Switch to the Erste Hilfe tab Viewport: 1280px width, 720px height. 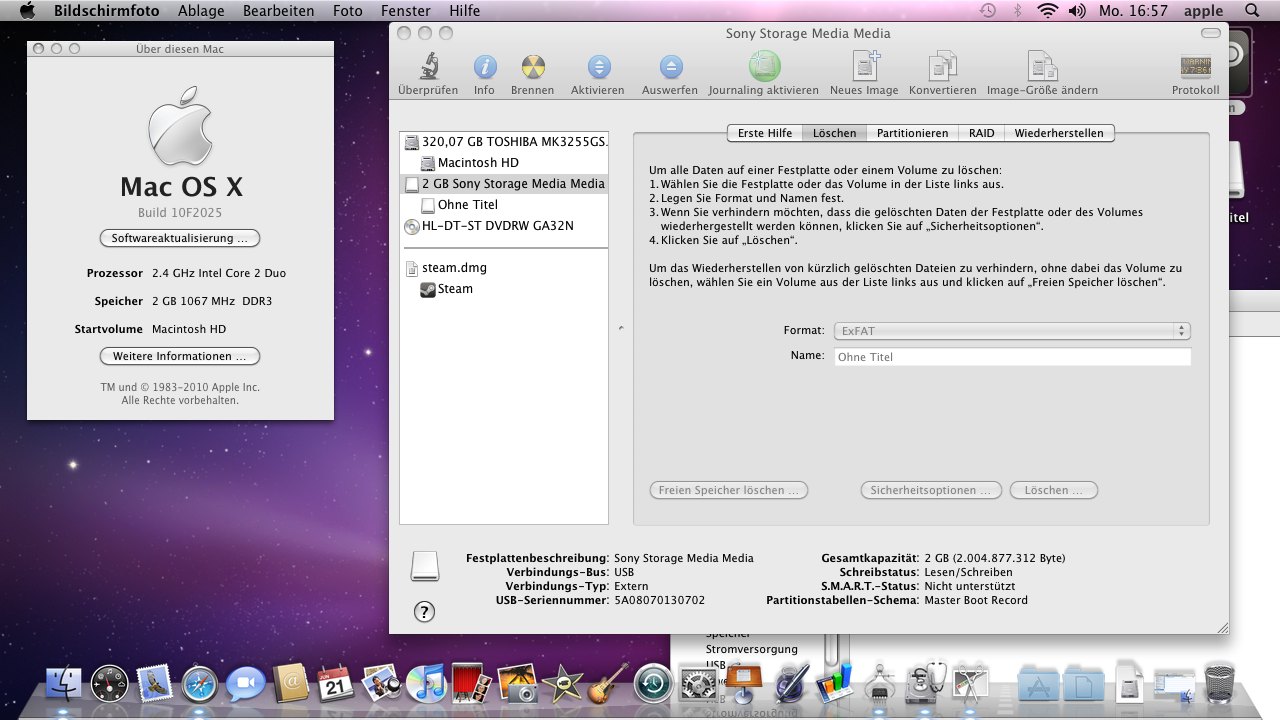pyautogui.click(x=764, y=133)
